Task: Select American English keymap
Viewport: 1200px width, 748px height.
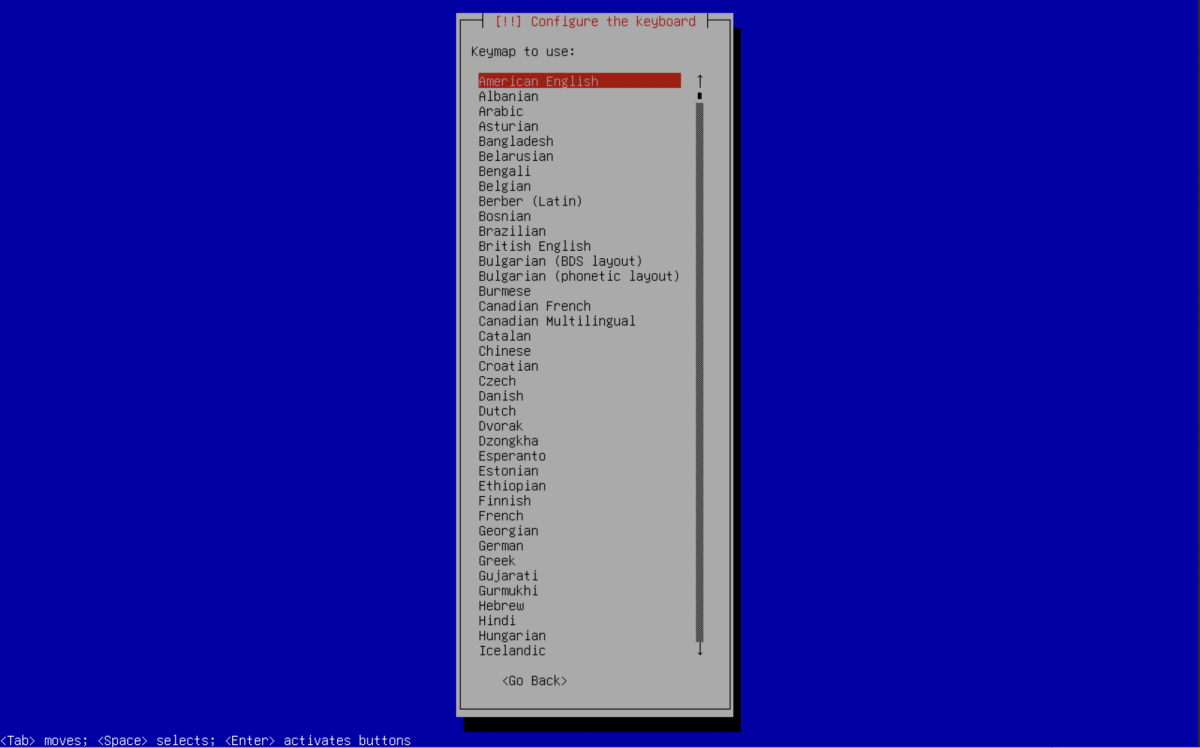Action: click(538, 81)
